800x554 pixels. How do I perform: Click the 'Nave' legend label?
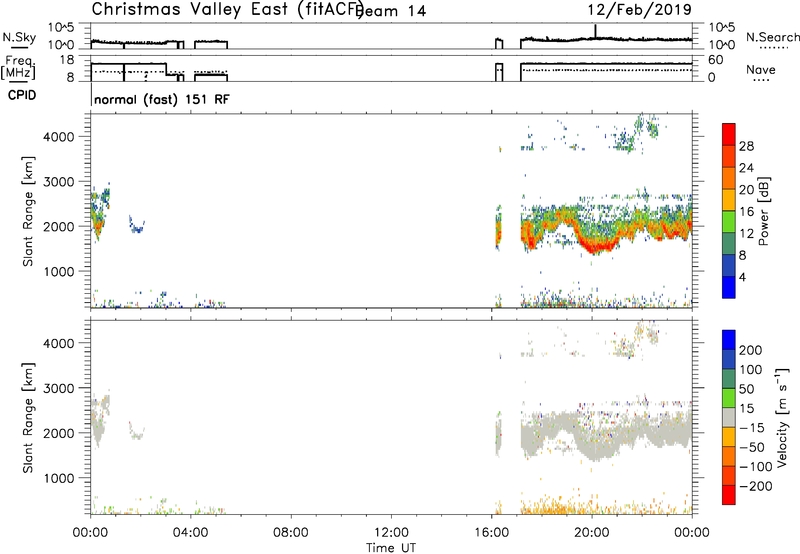coord(761,69)
